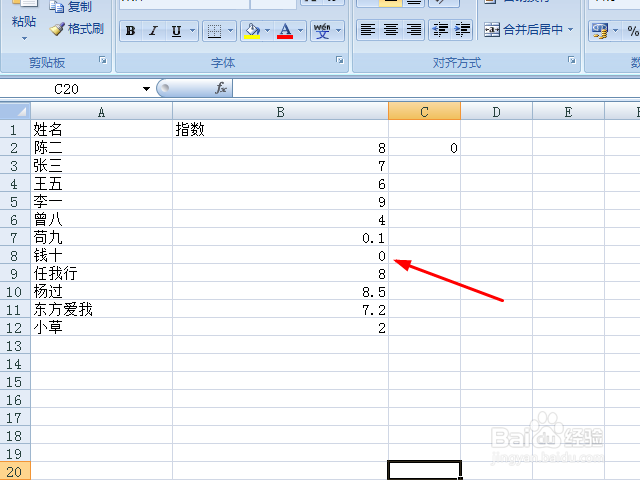Open fill color dropdown arrow
The width and height of the screenshot is (640, 480).
(x=267, y=31)
